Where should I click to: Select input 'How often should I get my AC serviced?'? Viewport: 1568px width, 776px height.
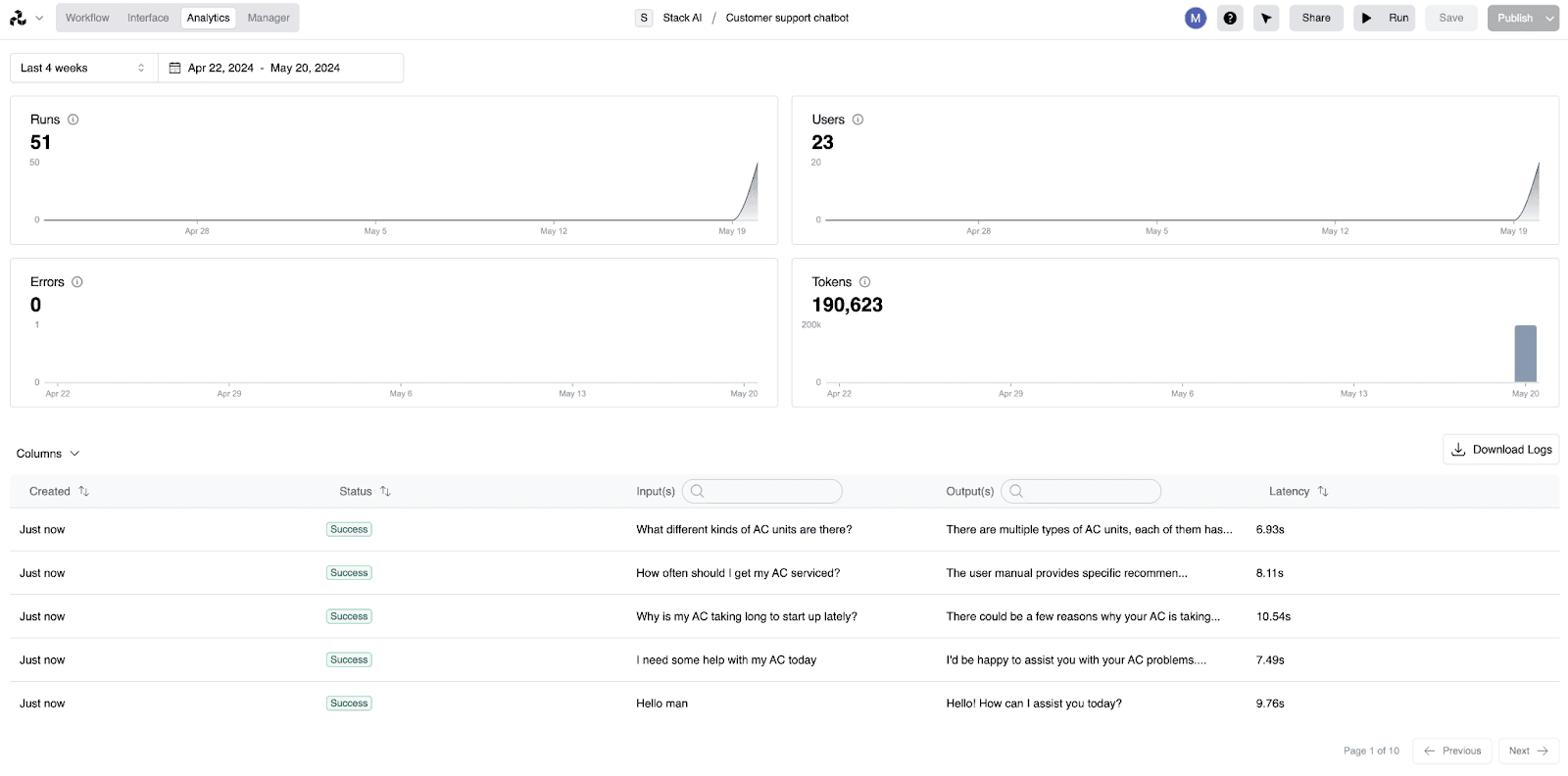pos(738,573)
